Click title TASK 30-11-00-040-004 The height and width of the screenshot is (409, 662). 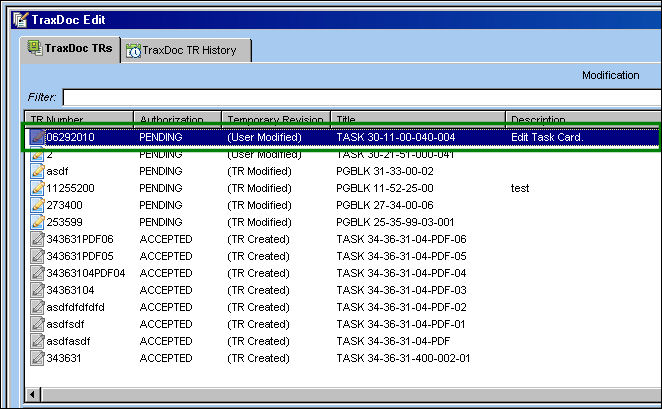pyautogui.click(x=396, y=137)
